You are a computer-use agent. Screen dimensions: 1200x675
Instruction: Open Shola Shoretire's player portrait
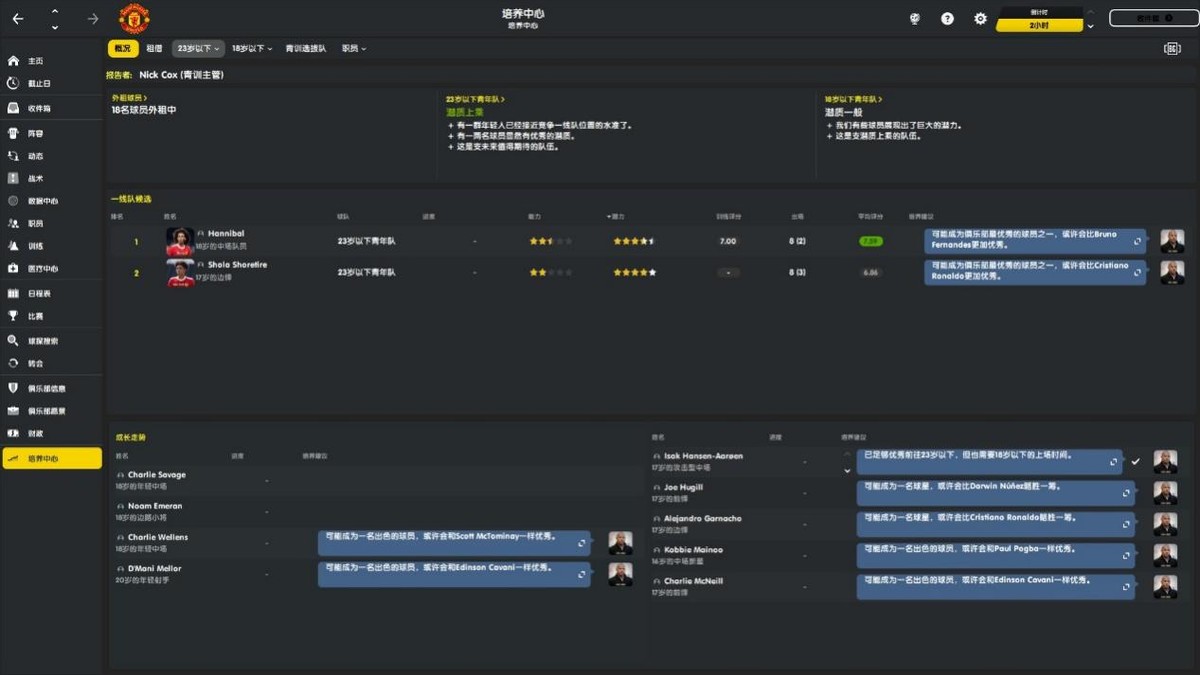point(180,273)
